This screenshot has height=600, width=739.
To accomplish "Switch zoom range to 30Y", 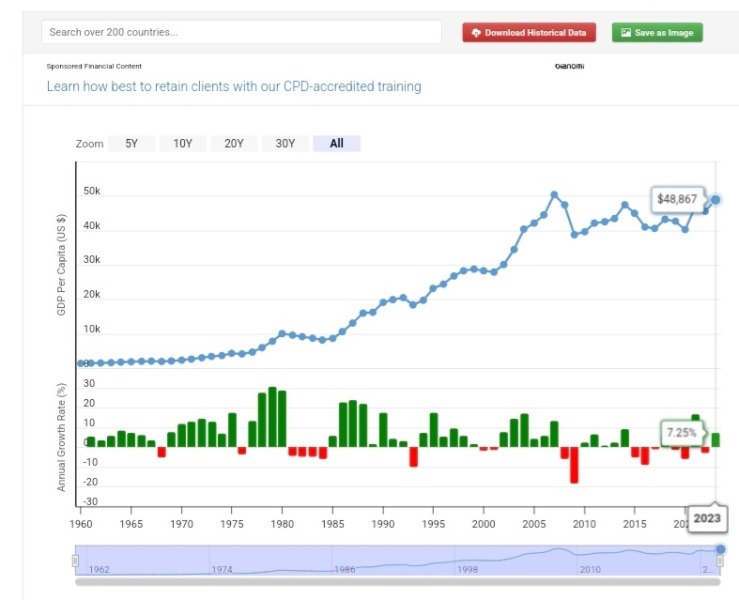I will click(285, 143).
